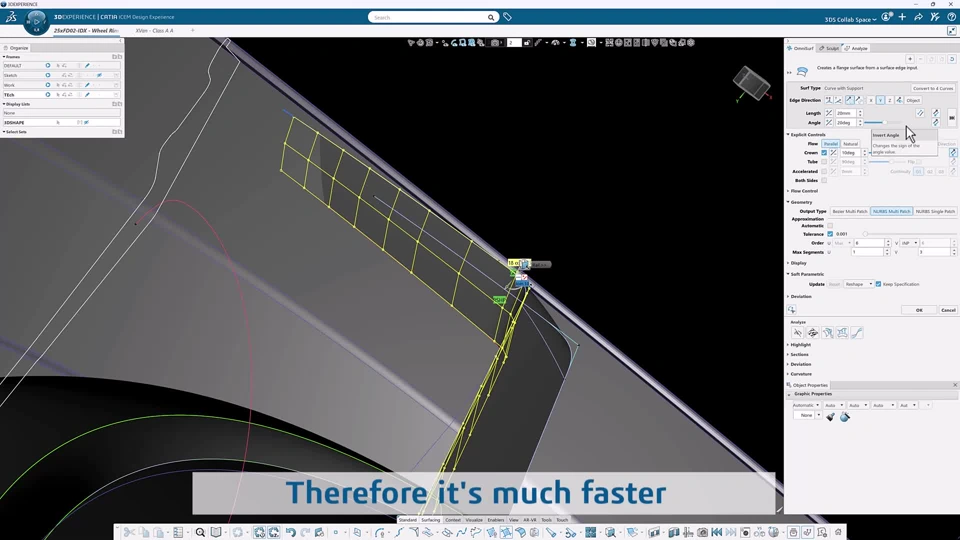
Task: Expand the Display section
Action: [789, 263]
